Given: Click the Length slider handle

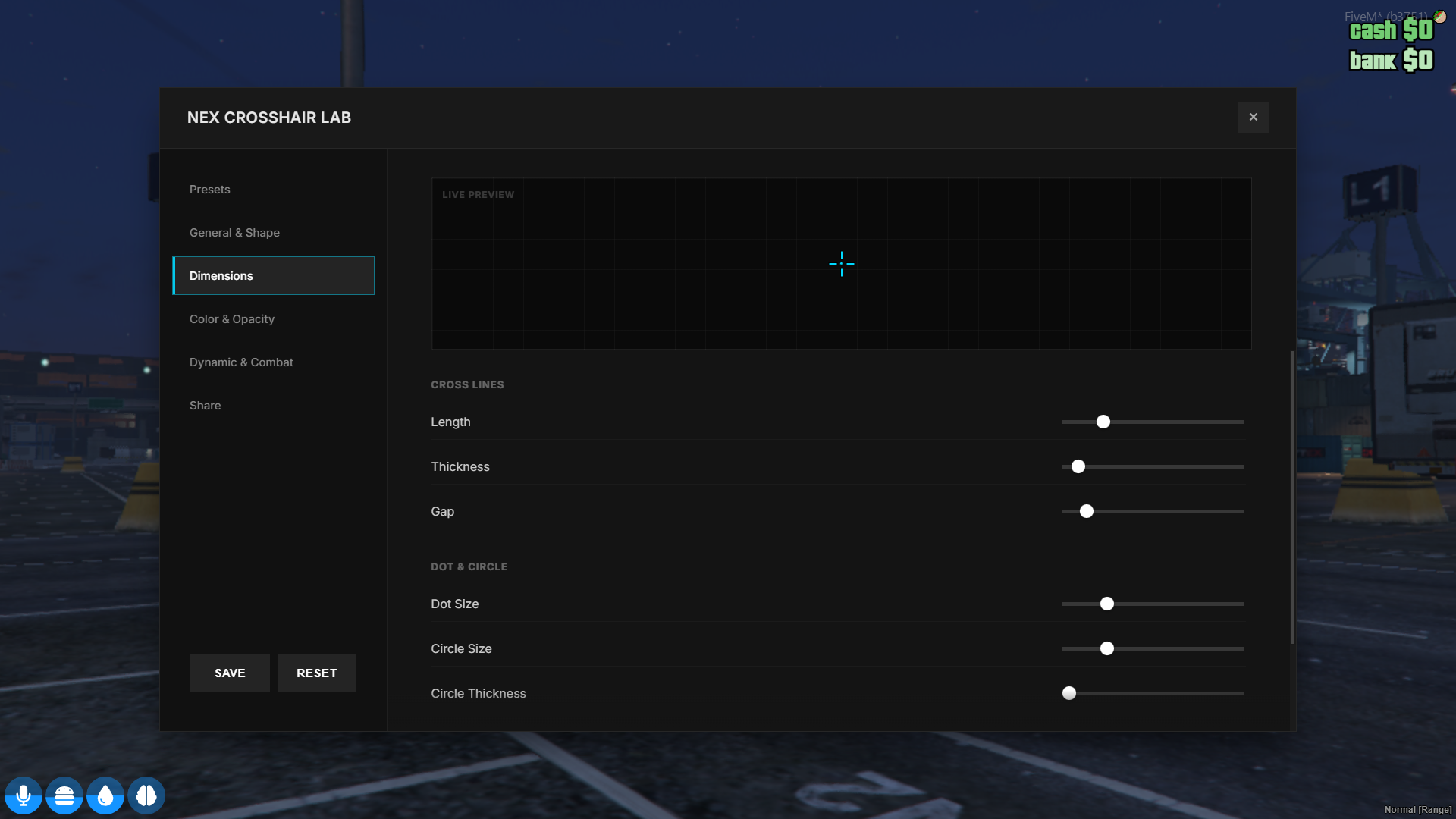Looking at the screenshot, I should click(1103, 422).
